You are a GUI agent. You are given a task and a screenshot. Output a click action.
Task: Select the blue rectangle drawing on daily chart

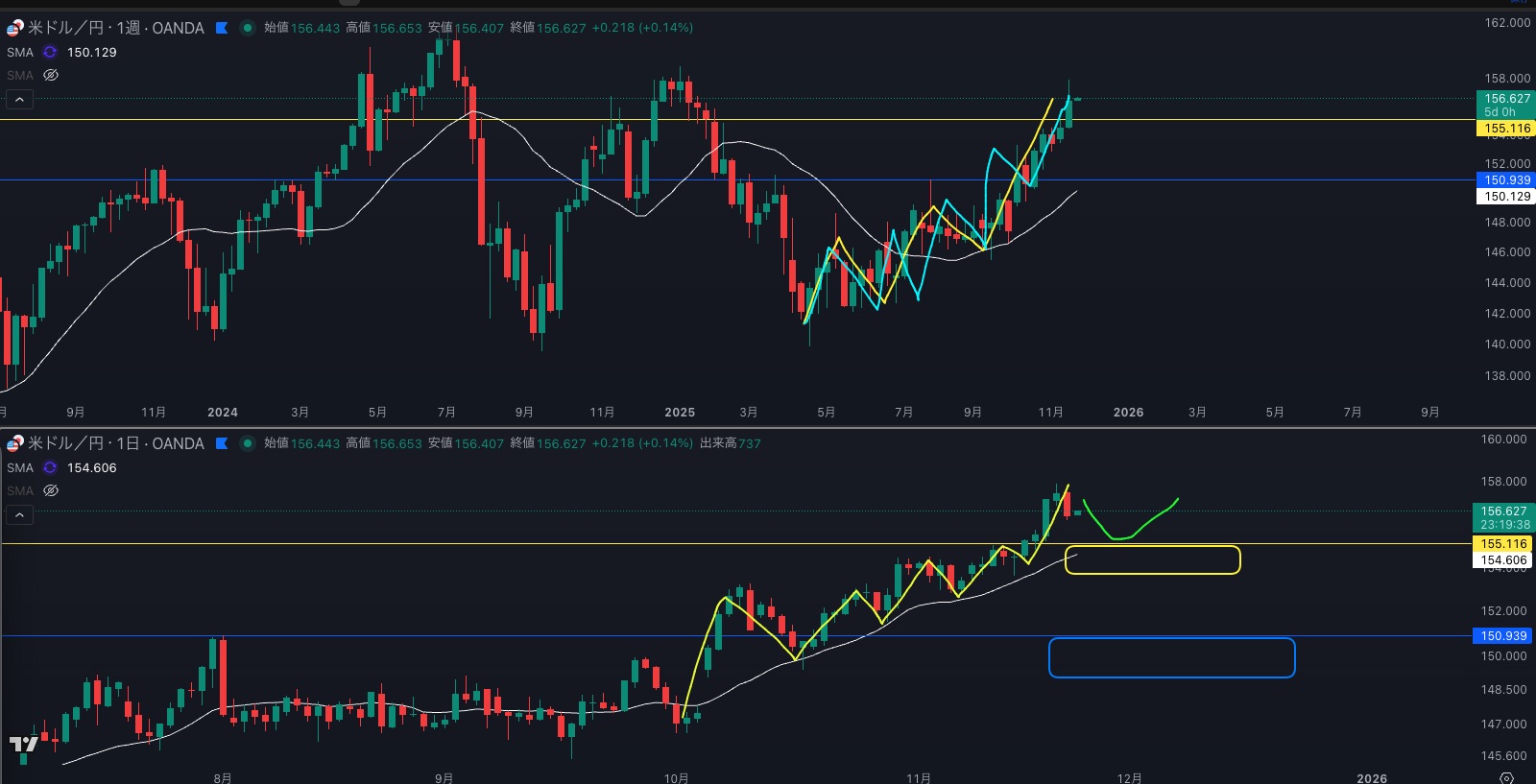[x=1171, y=640]
